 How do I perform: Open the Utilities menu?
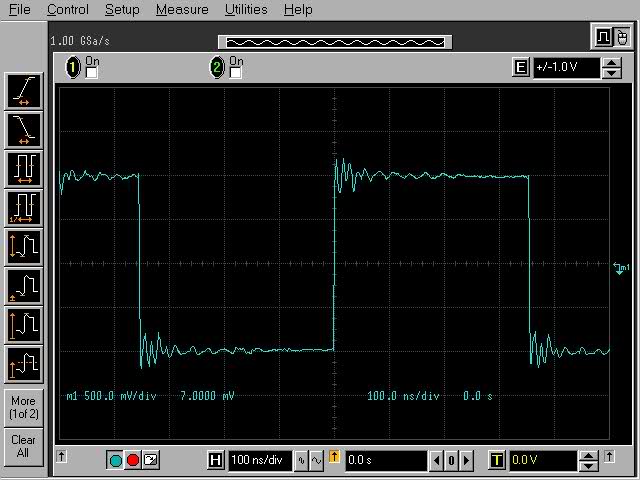[246, 9]
